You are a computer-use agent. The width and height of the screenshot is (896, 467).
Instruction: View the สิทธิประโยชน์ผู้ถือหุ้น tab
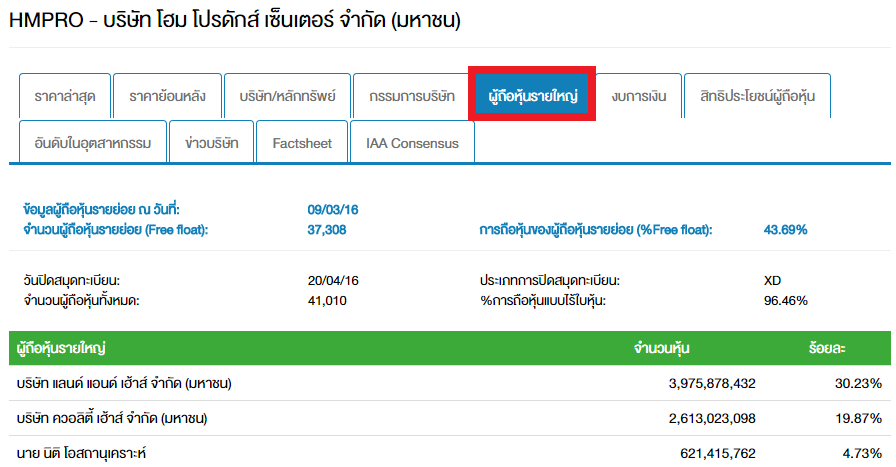coord(758,96)
